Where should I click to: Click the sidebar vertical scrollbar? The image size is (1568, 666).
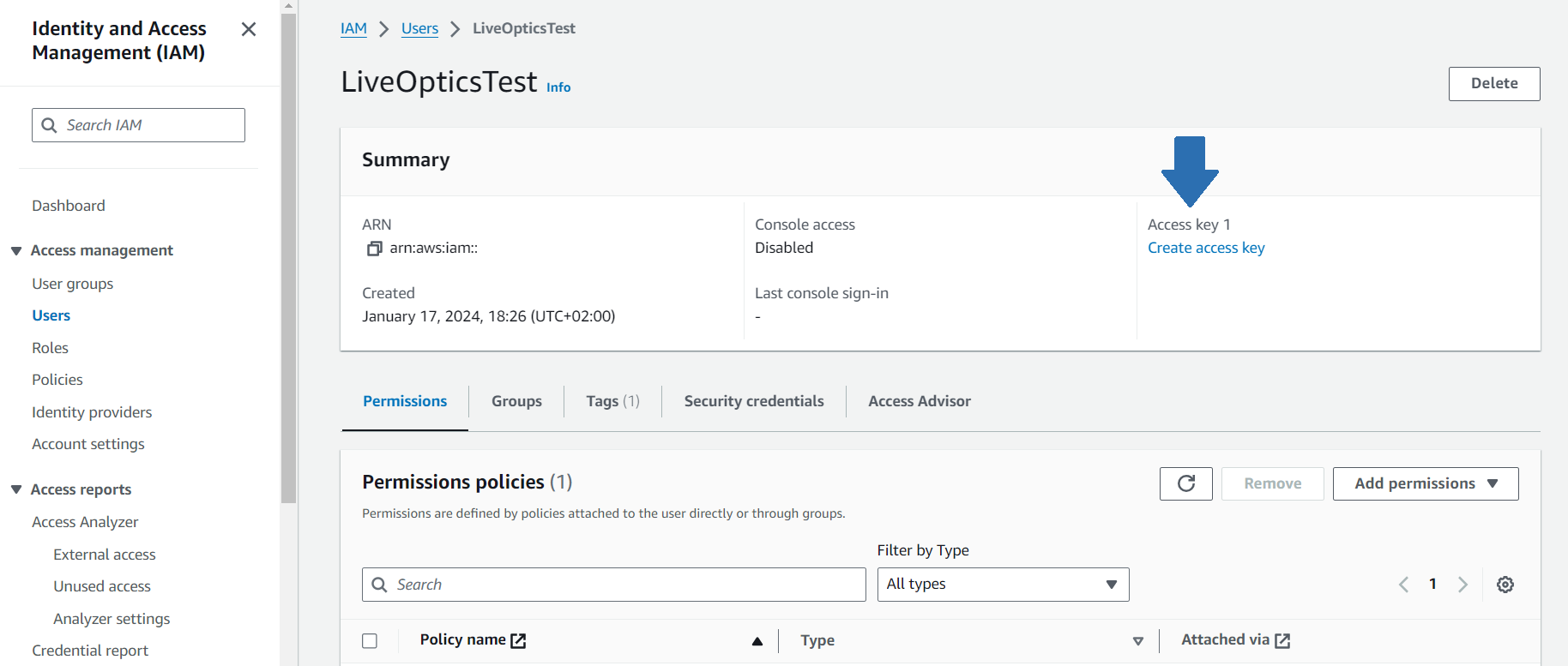coord(288,257)
